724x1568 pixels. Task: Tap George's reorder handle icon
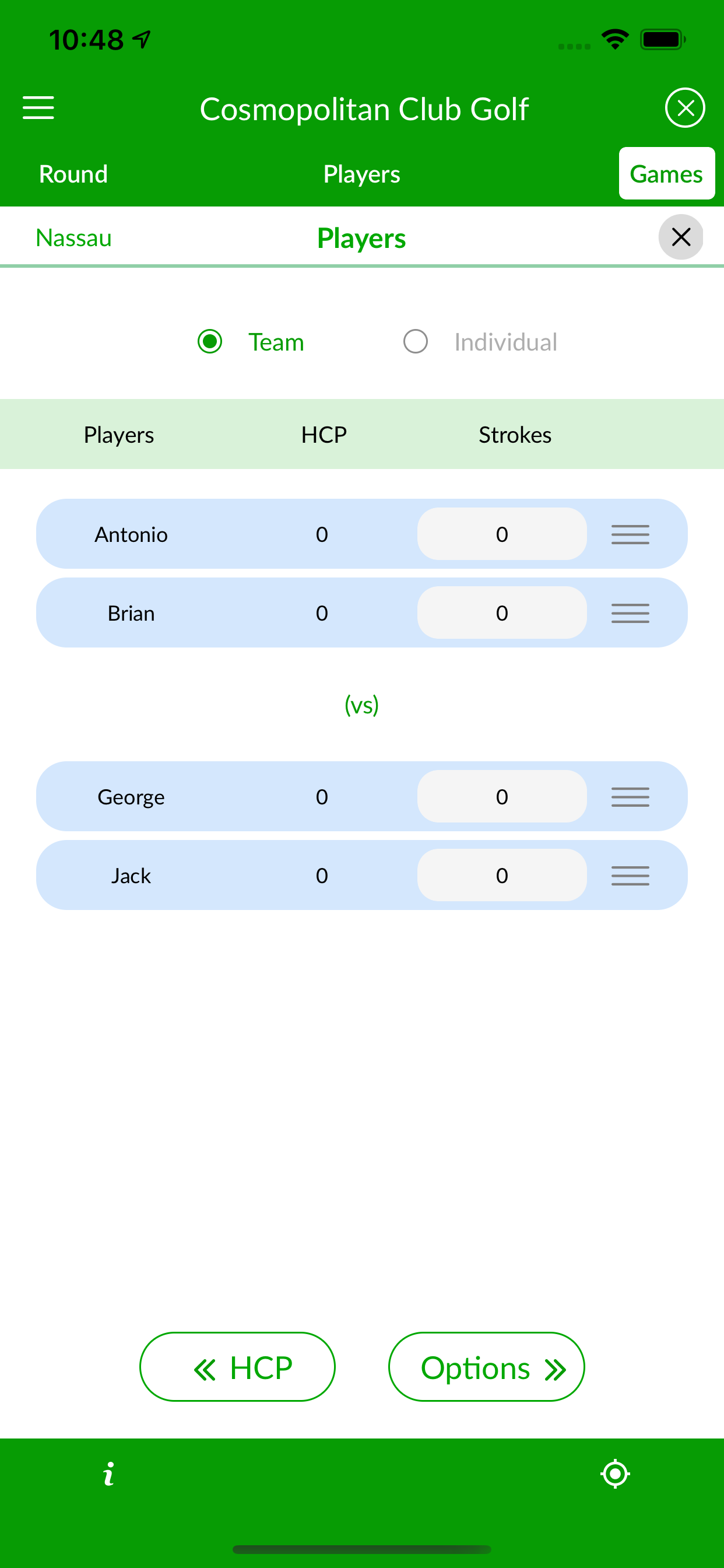(x=630, y=796)
